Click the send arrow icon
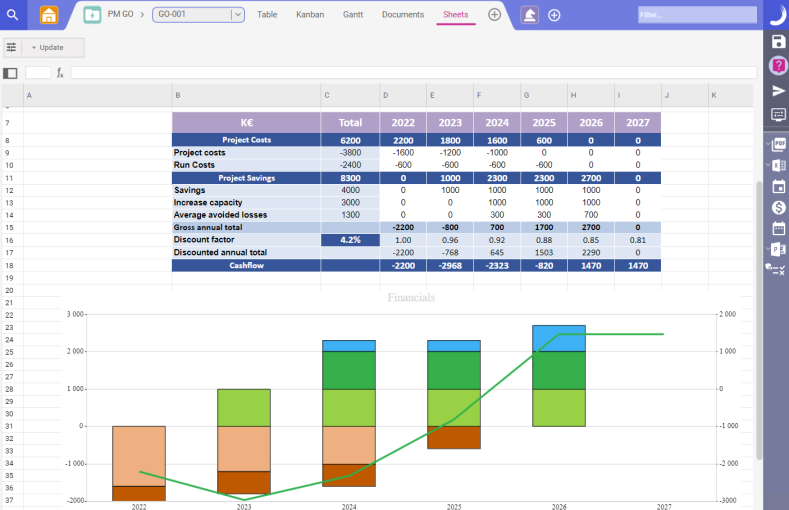The height and width of the screenshot is (510, 789). 778,91
